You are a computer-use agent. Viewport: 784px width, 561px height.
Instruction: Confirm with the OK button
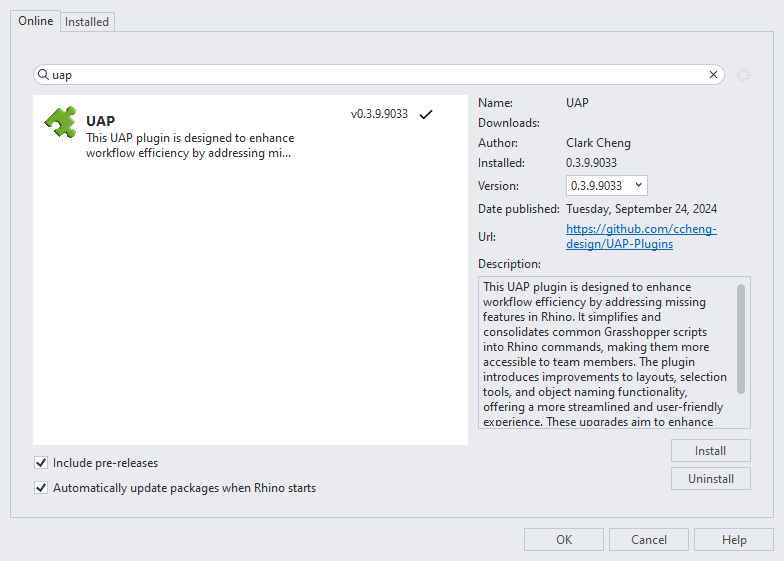pos(564,540)
